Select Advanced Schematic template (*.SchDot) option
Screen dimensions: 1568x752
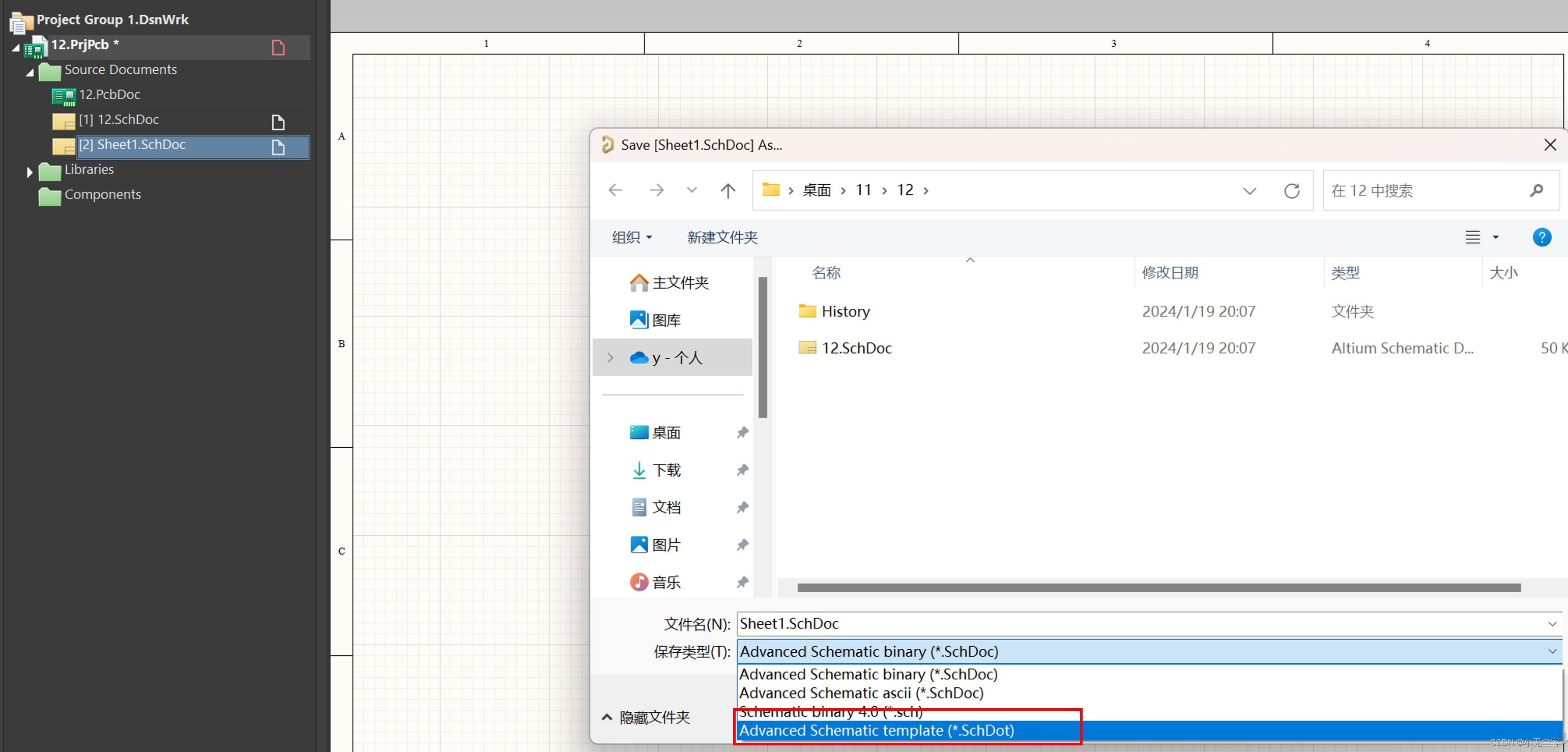tap(876, 730)
